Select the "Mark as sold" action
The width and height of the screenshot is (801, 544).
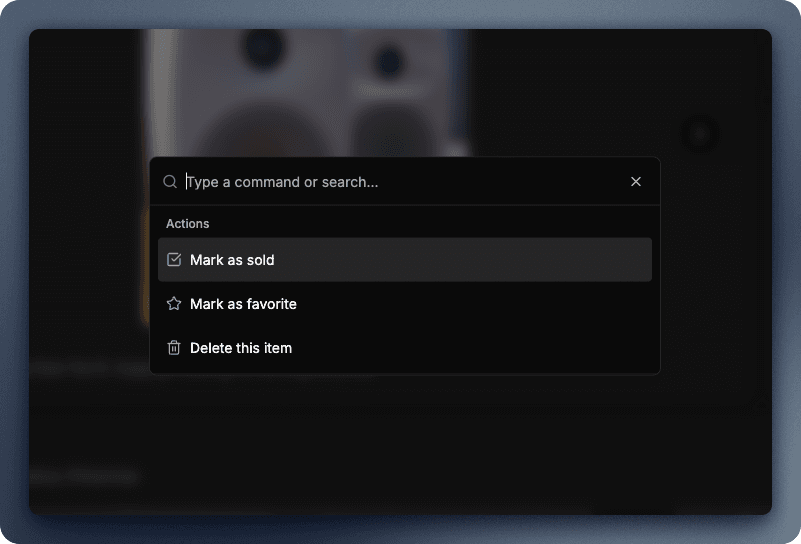[x=404, y=260]
